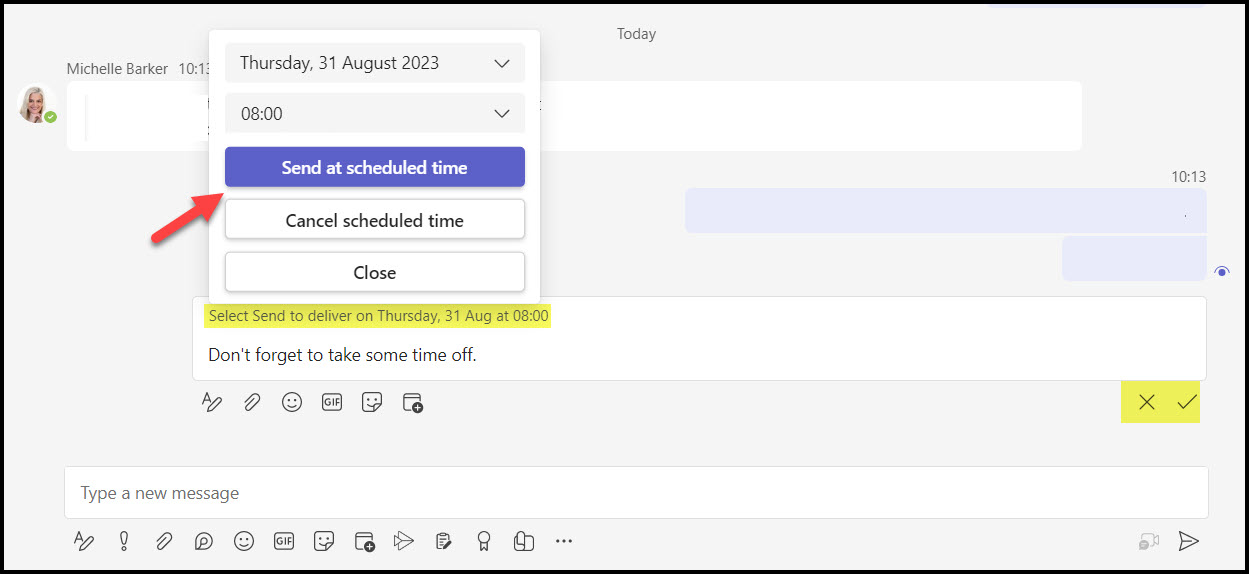The height and width of the screenshot is (574, 1249).
Task: Click Send at scheduled time button
Action: click(x=375, y=167)
